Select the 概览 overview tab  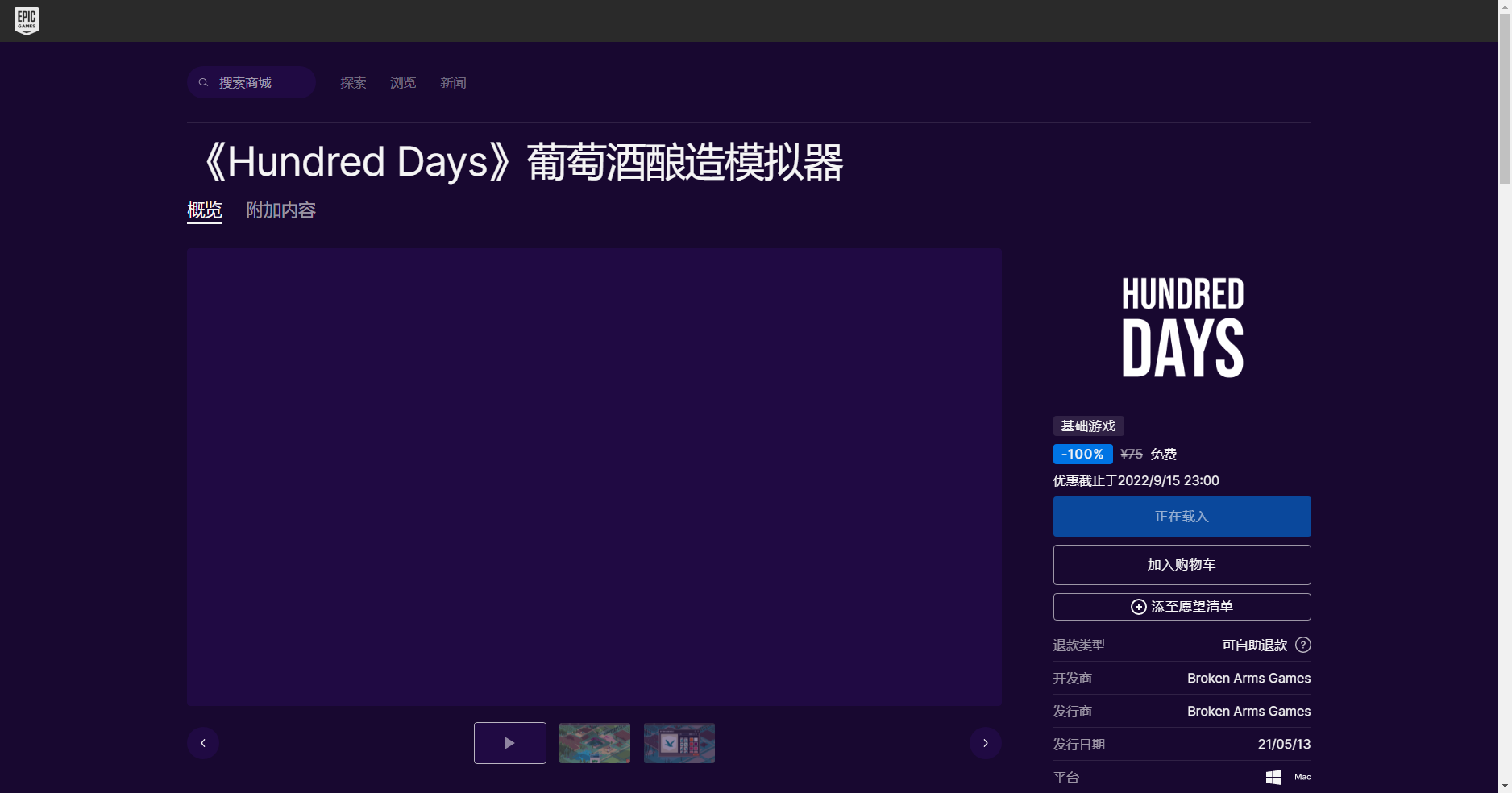click(x=205, y=210)
